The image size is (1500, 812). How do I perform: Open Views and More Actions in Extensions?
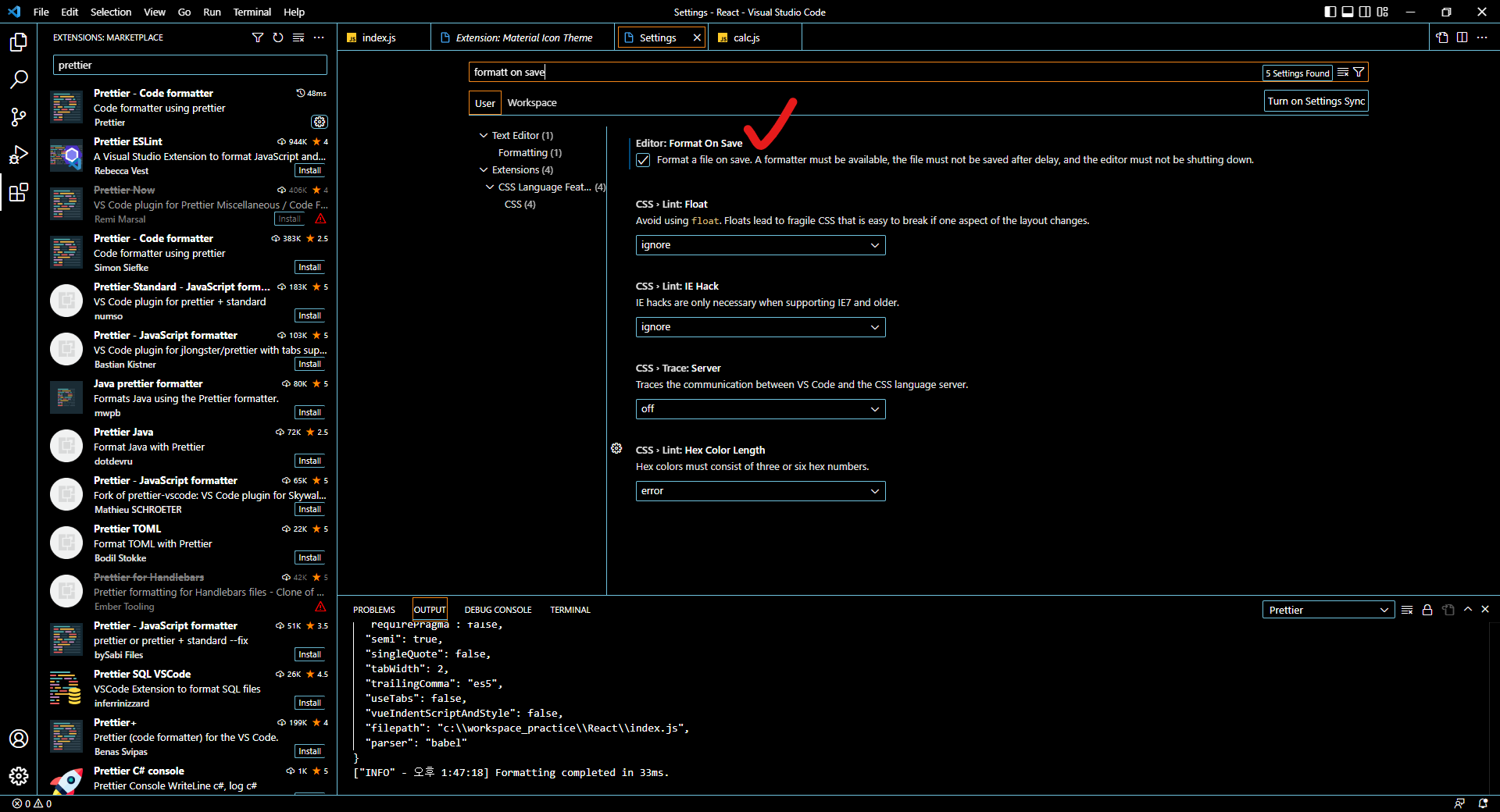pos(319,37)
